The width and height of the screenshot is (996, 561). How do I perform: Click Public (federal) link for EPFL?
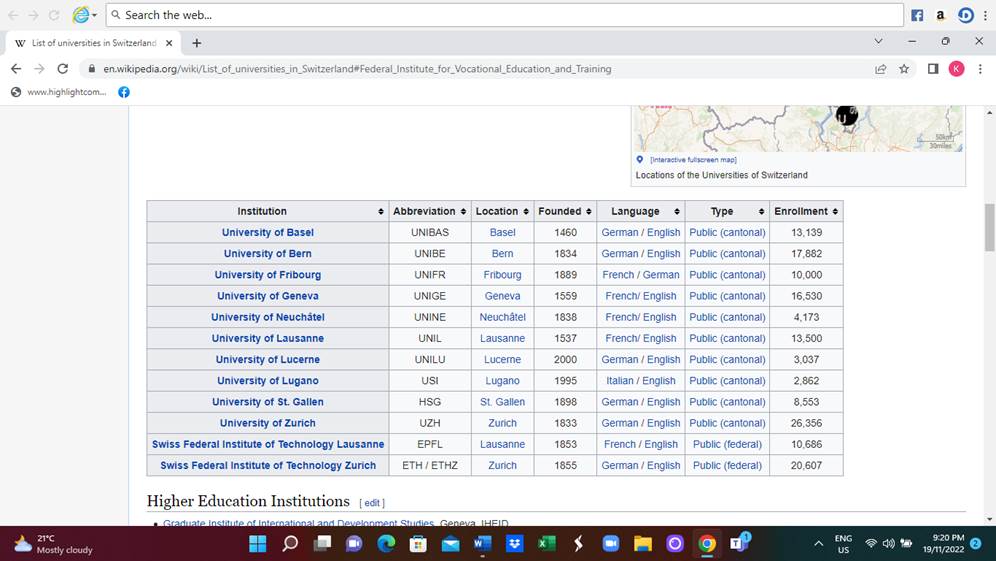click(727, 444)
